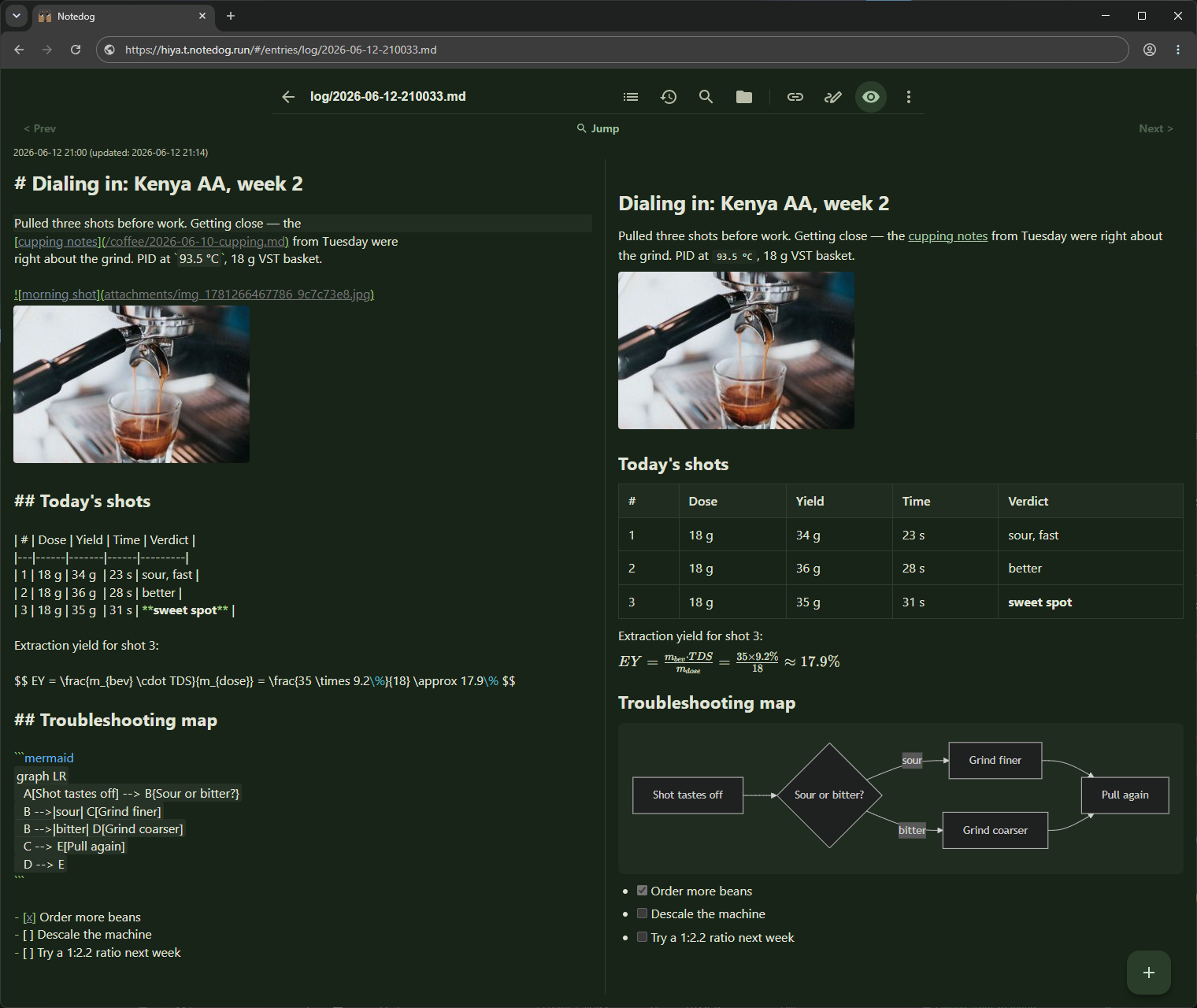Go back using the arrow beside log/2026-06-12-210033.md
The image size is (1197, 1008).
point(288,97)
